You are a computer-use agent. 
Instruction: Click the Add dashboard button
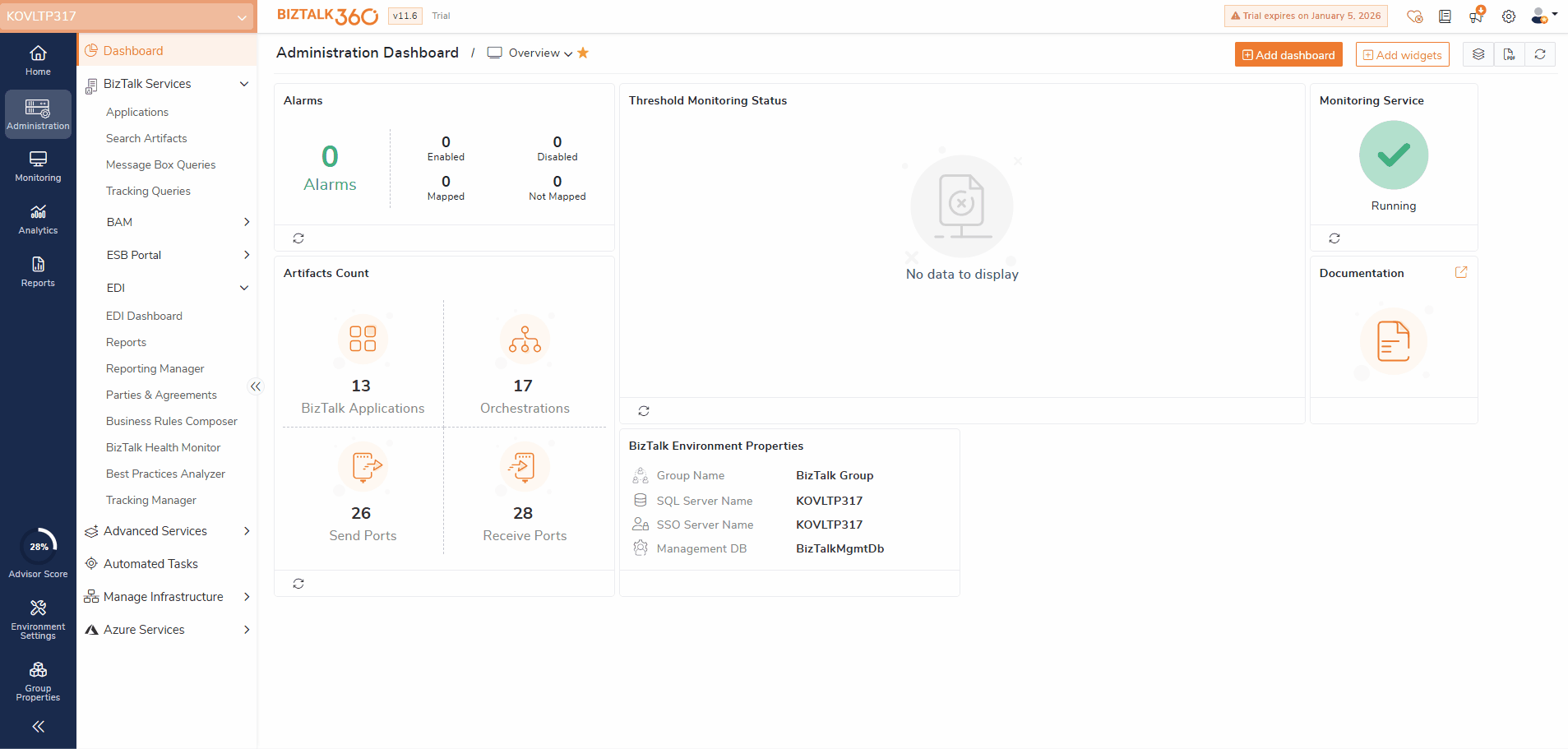(x=1288, y=54)
